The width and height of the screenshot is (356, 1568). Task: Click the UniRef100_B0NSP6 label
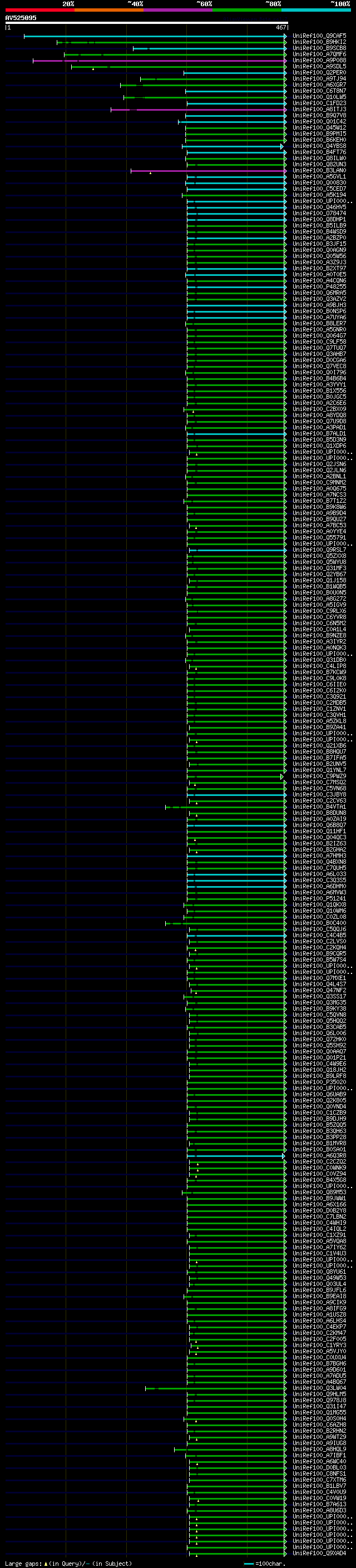pyautogui.click(x=319, y=311)
